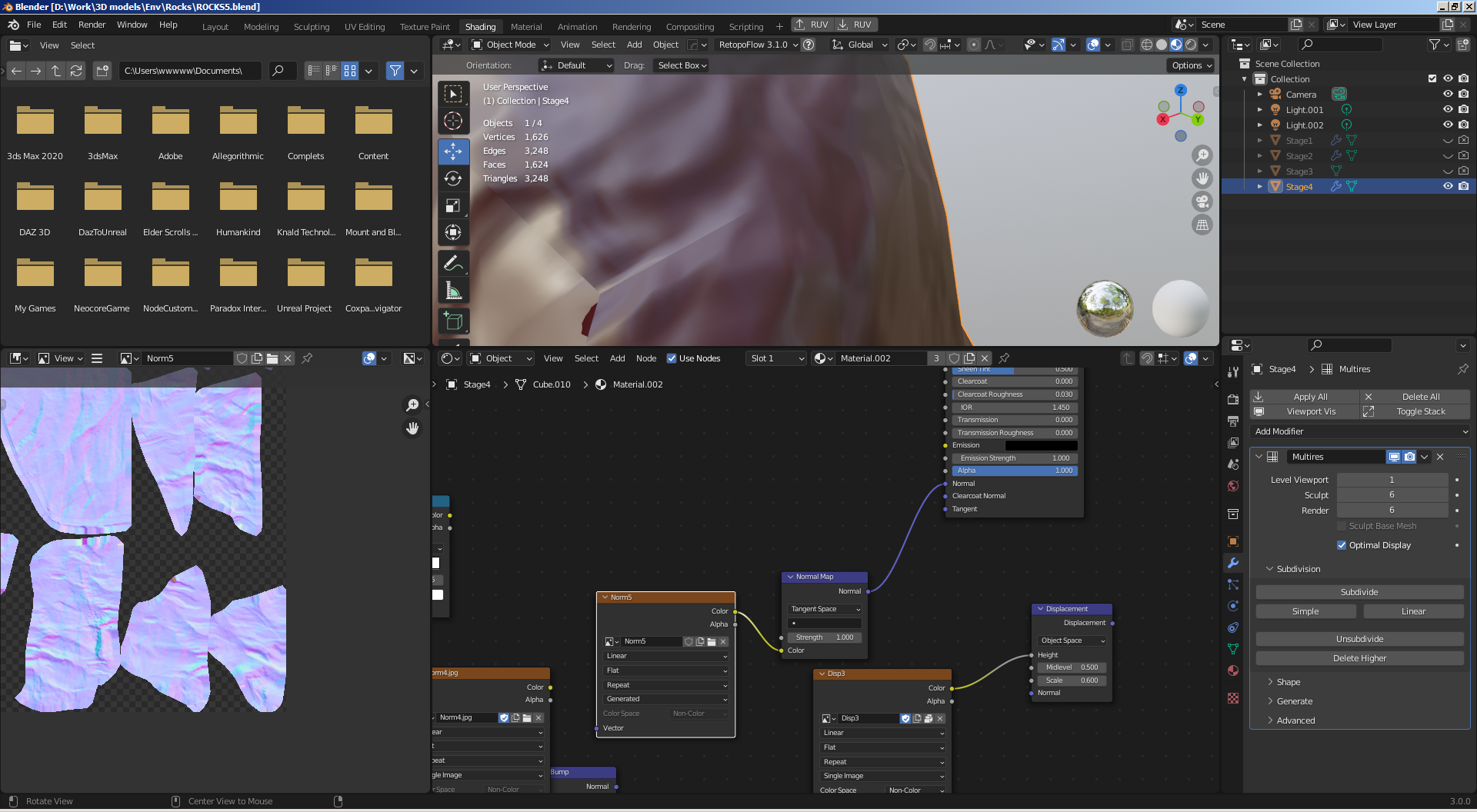Click the Subdivide button

(x=1359, y=592)
